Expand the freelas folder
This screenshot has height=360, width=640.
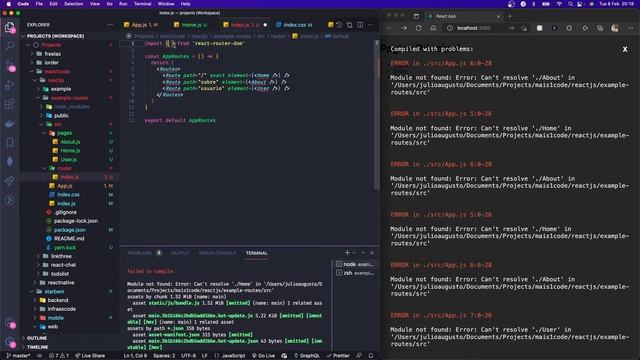pyautogui.click(x=52, y=54)
